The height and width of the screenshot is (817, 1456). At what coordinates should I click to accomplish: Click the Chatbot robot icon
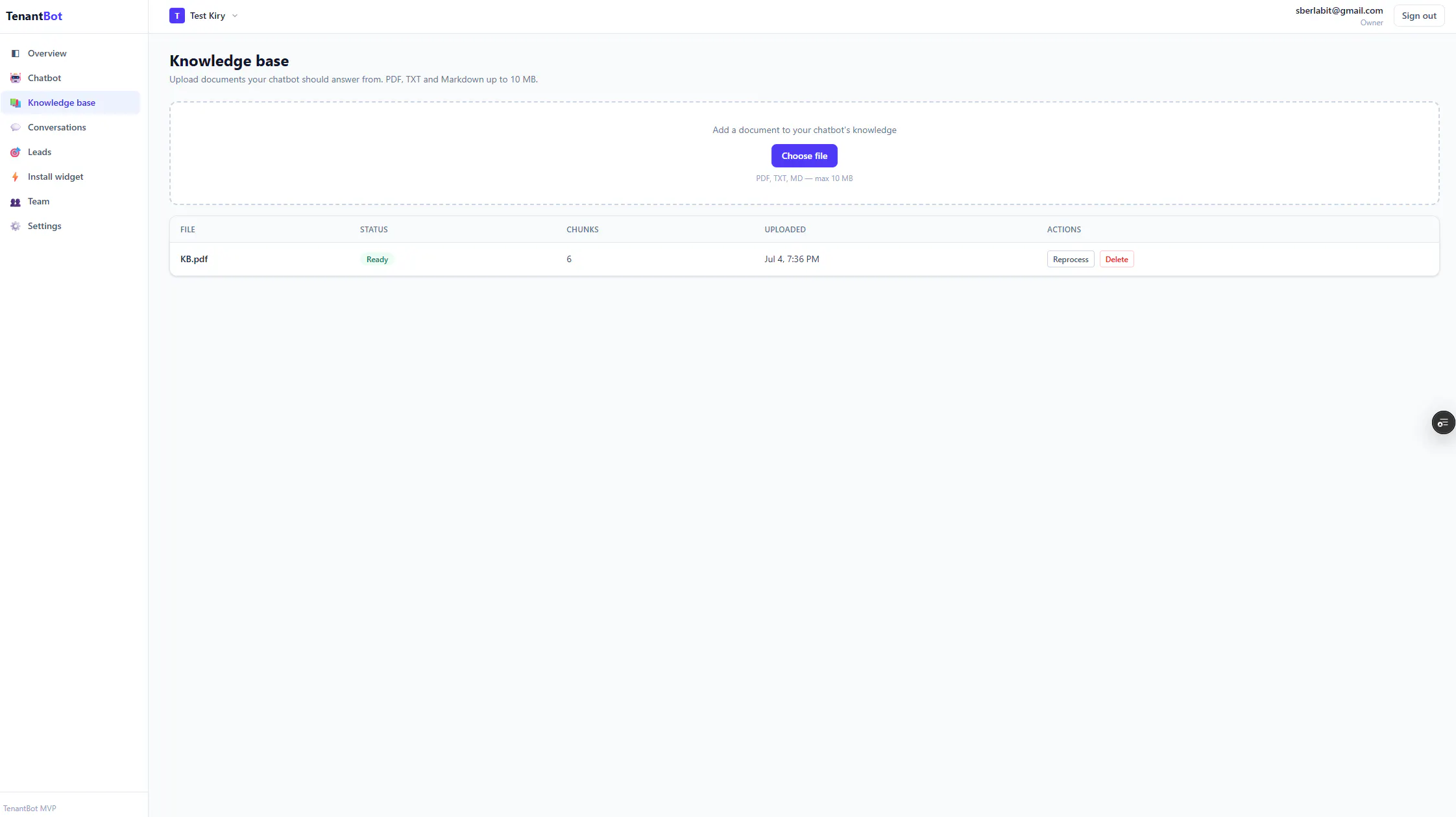16,78
